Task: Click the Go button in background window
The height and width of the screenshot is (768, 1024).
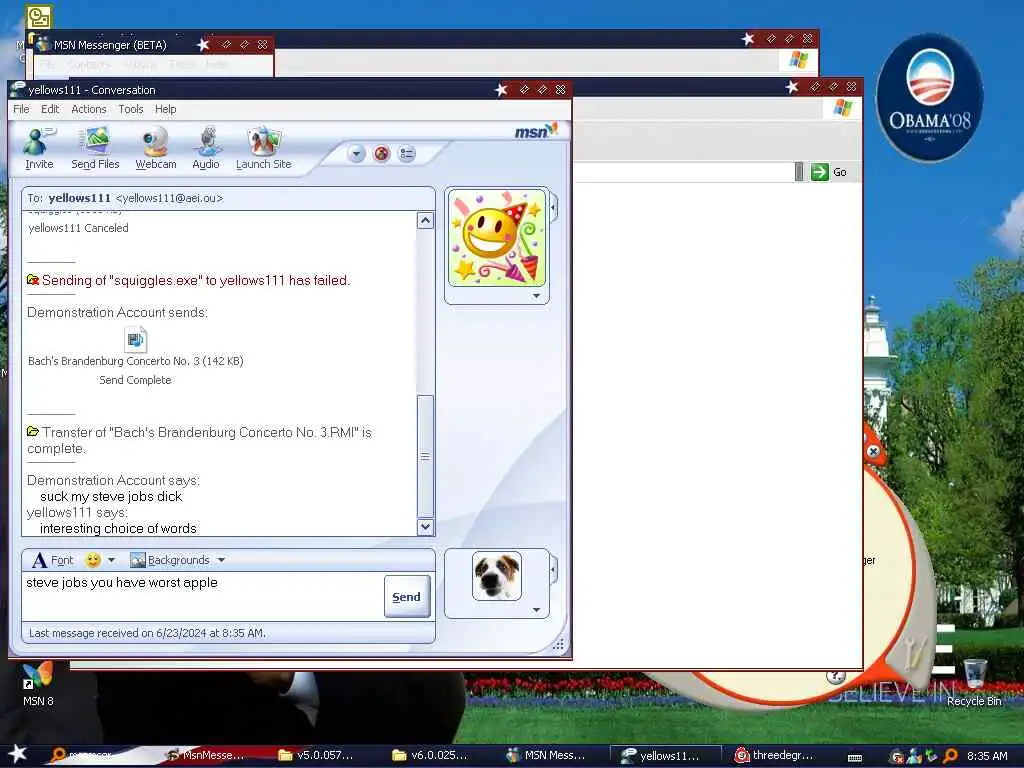Action: tap(829, 172)
